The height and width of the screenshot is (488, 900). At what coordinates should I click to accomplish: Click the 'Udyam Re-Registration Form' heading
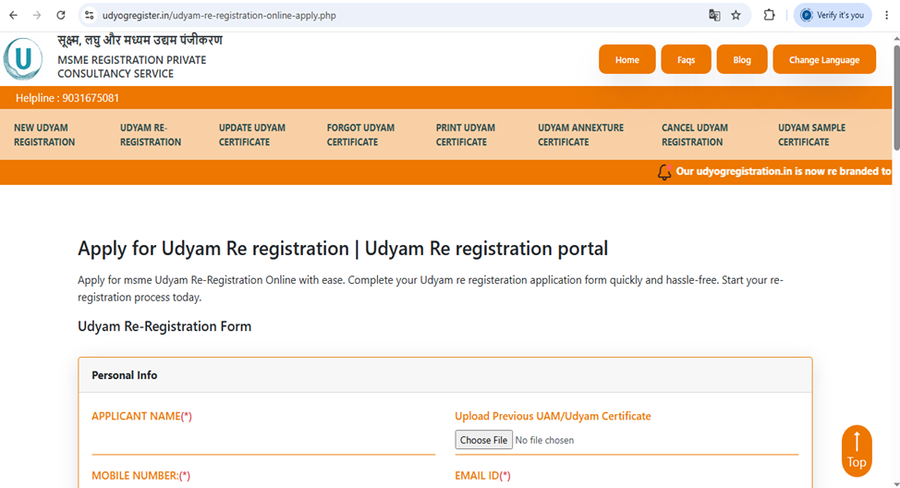(165, 327)
